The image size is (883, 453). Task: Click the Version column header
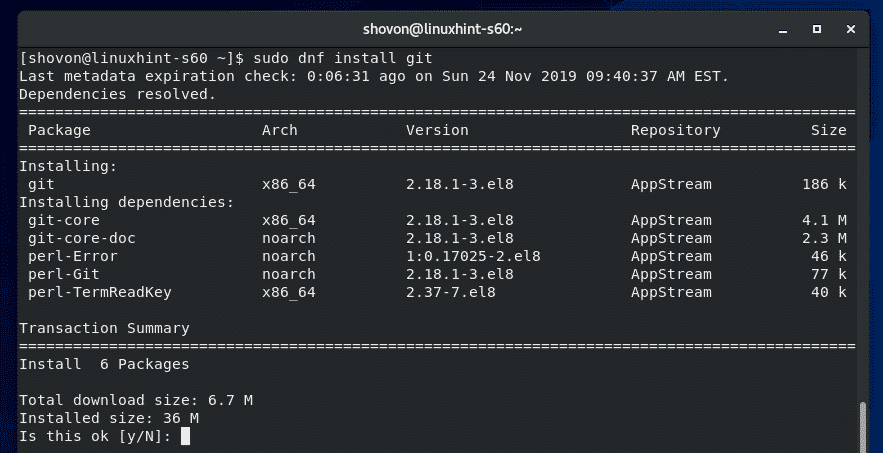coord(436,130)
